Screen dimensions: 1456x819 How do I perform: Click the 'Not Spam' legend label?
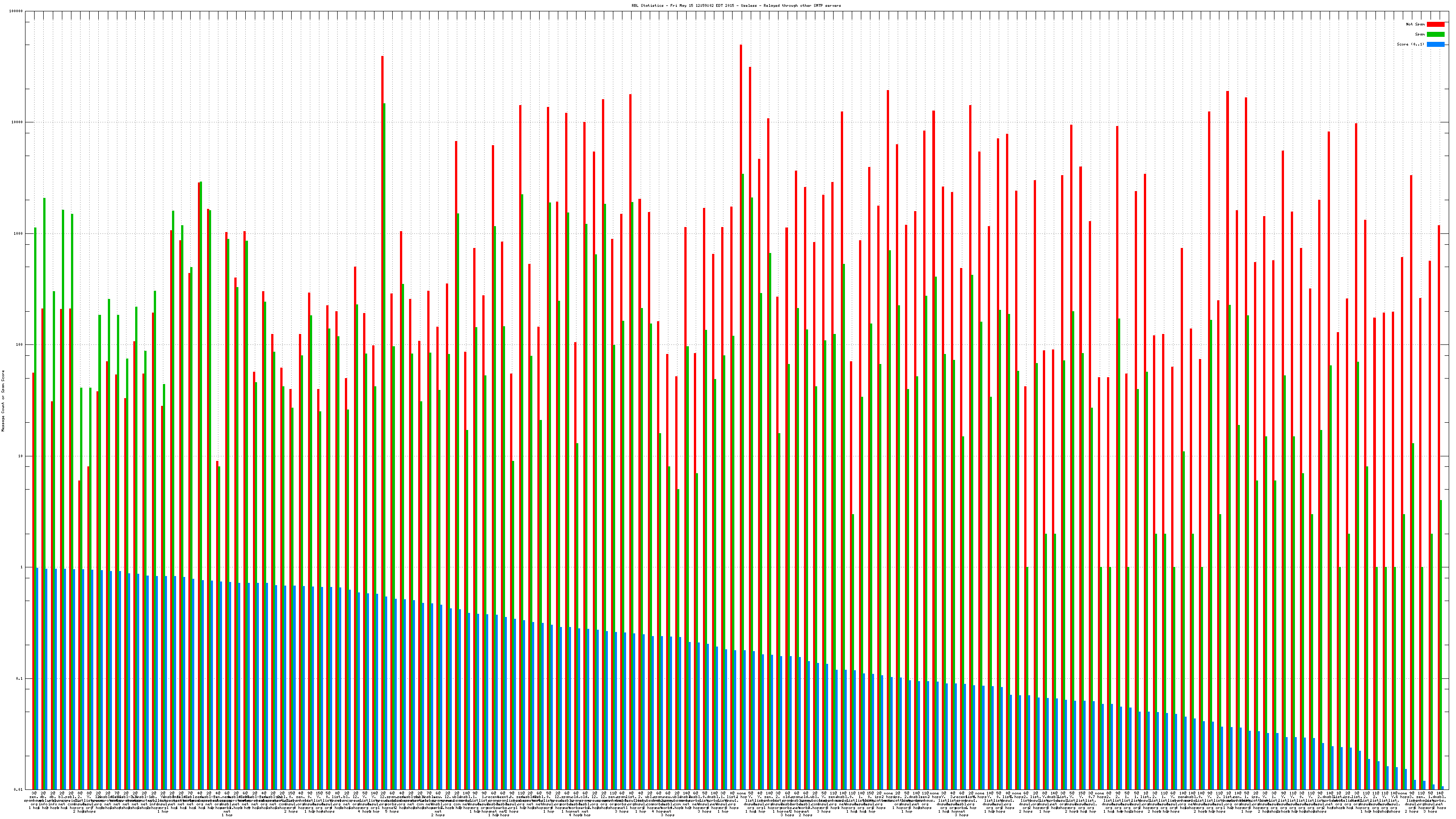(1416, 24)
